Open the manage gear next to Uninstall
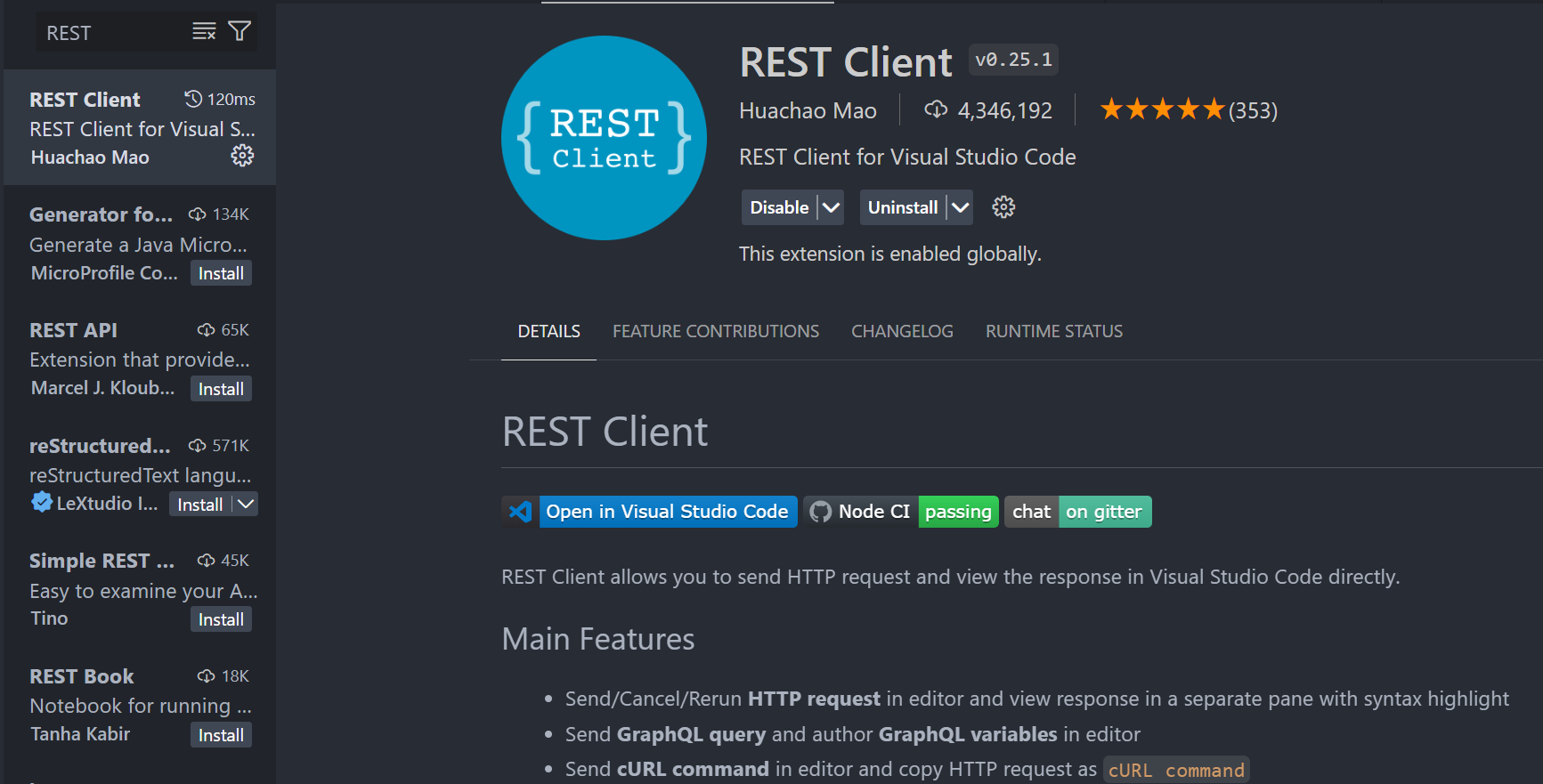The width and height of the screenshot is (1543, 784). tap(1003, 207)
